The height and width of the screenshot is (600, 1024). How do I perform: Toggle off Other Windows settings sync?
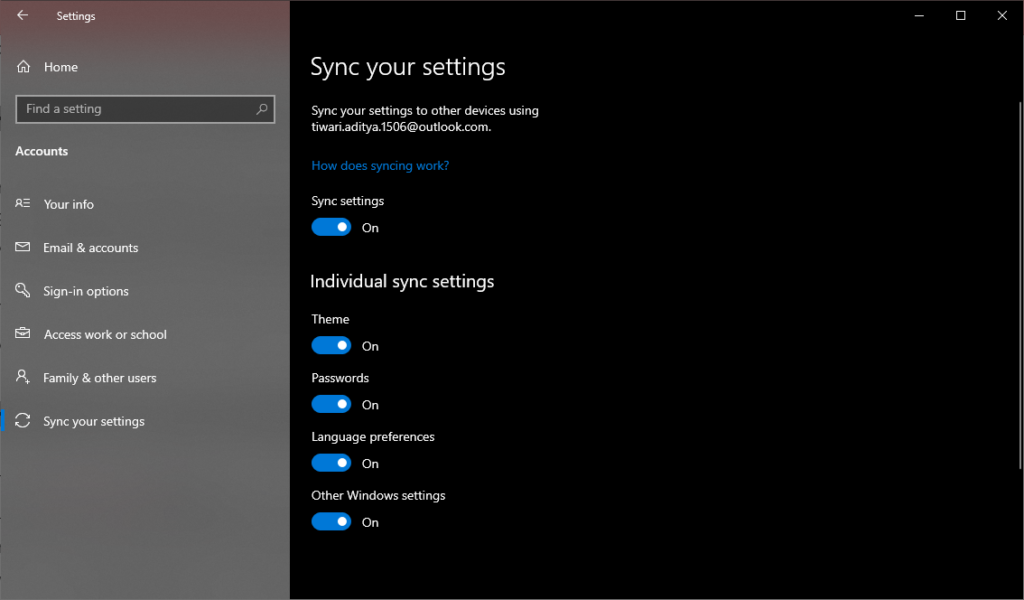(x=331, y=521)
